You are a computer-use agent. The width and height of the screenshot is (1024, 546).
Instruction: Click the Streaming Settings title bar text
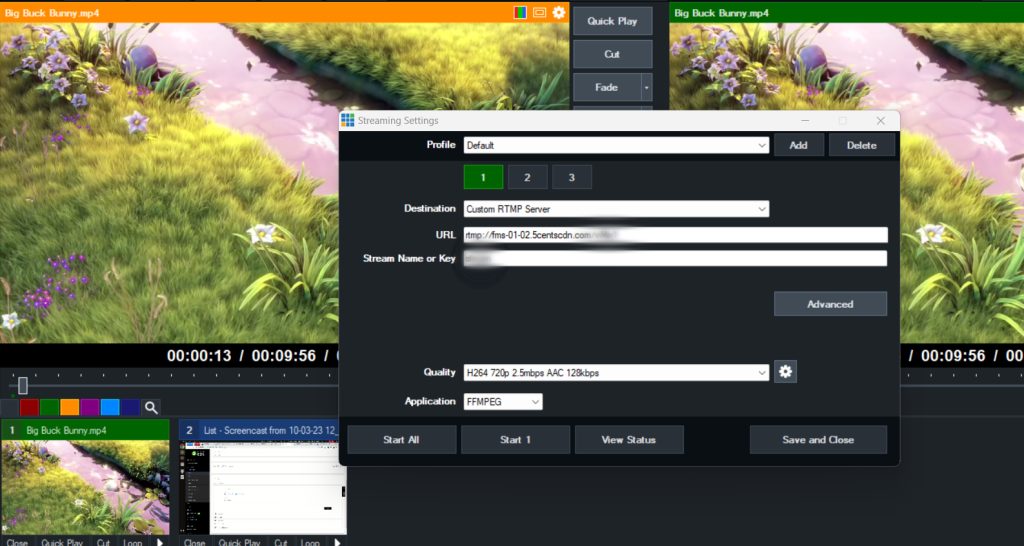[x=398, y=121]
